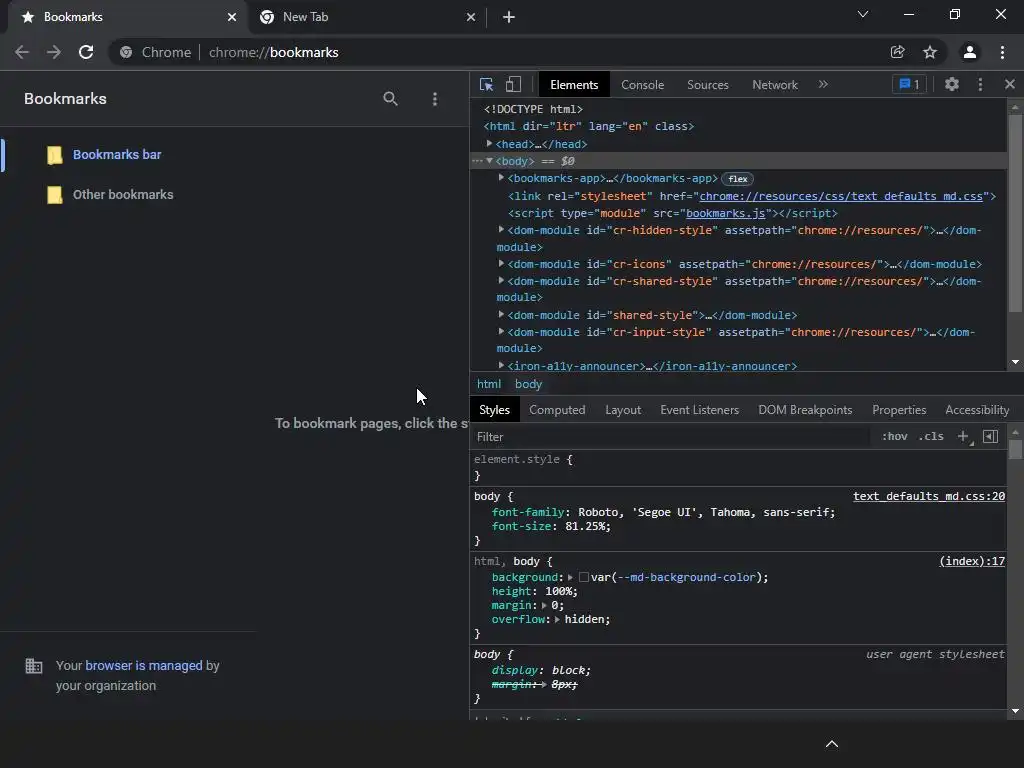
Task: Click the styles Filter input field
Action: (670, 437)
